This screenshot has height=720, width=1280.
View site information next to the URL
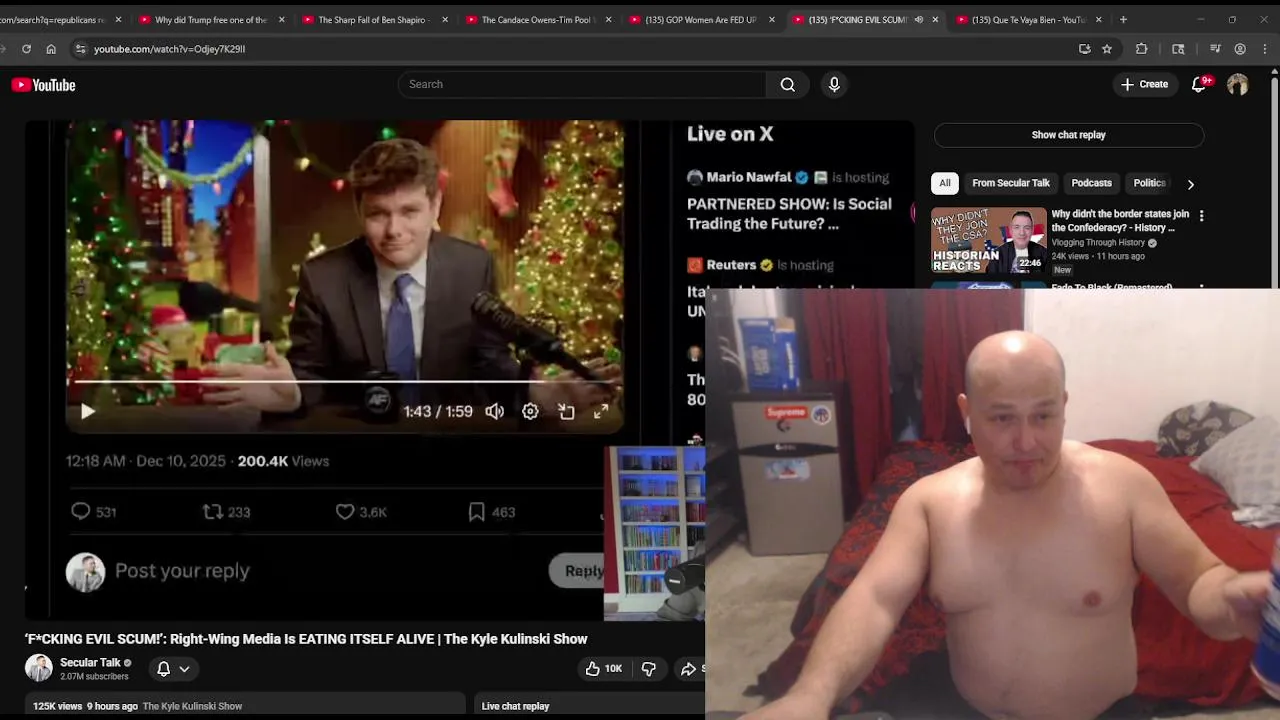80,48
